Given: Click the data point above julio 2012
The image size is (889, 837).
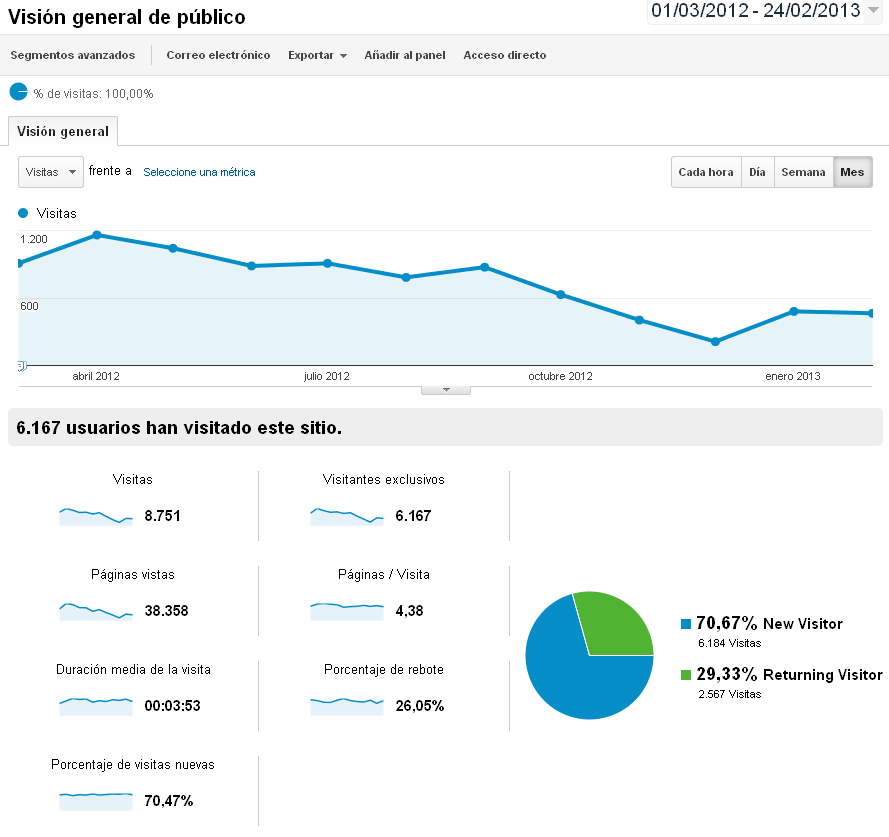Looking at the screenshot, I should (x=327, y=263).
